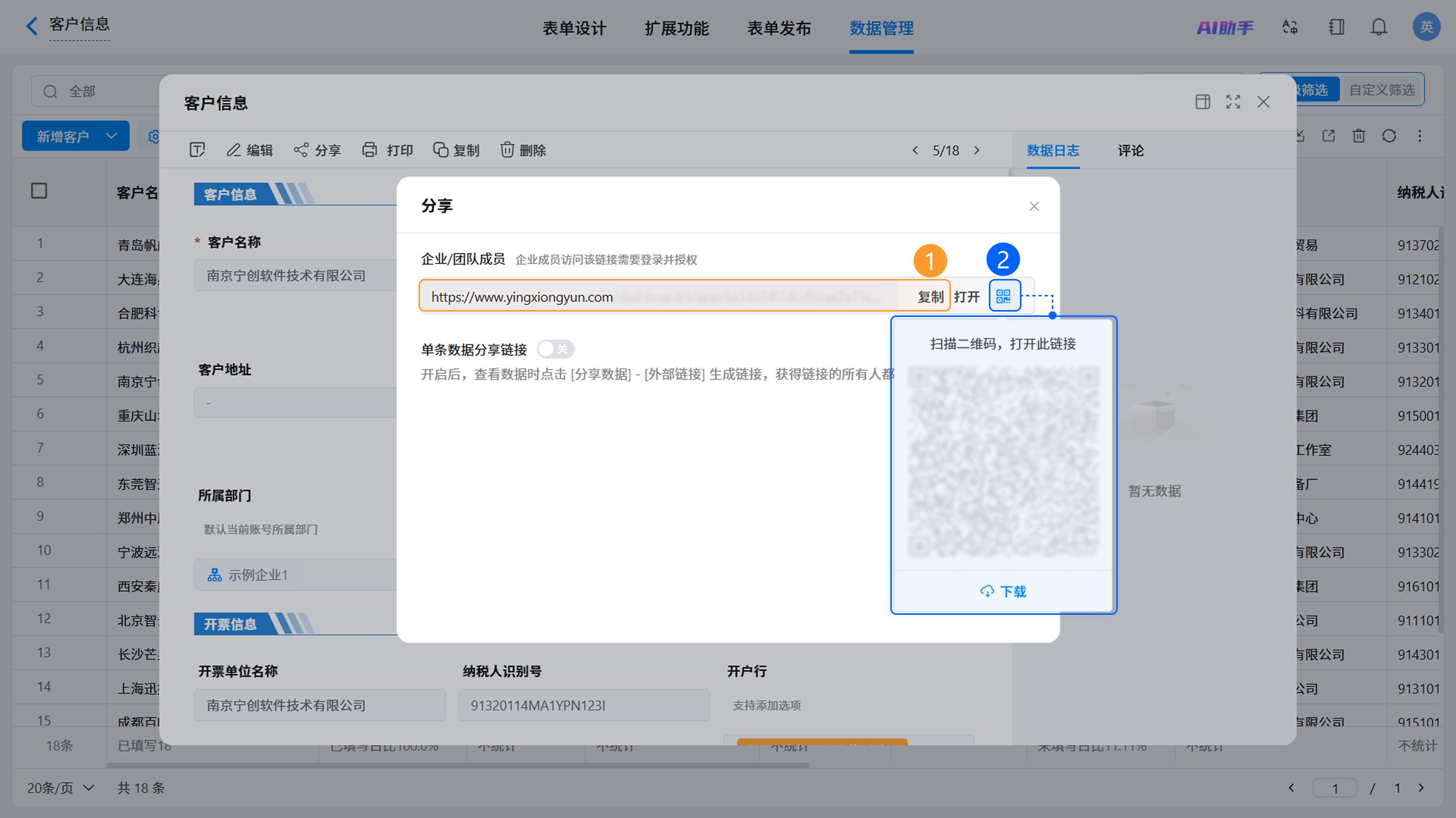This screenshot has width=1456, height=818.
Task: Click the 开票单位名称 field
Action: click(x=319, y=705)
